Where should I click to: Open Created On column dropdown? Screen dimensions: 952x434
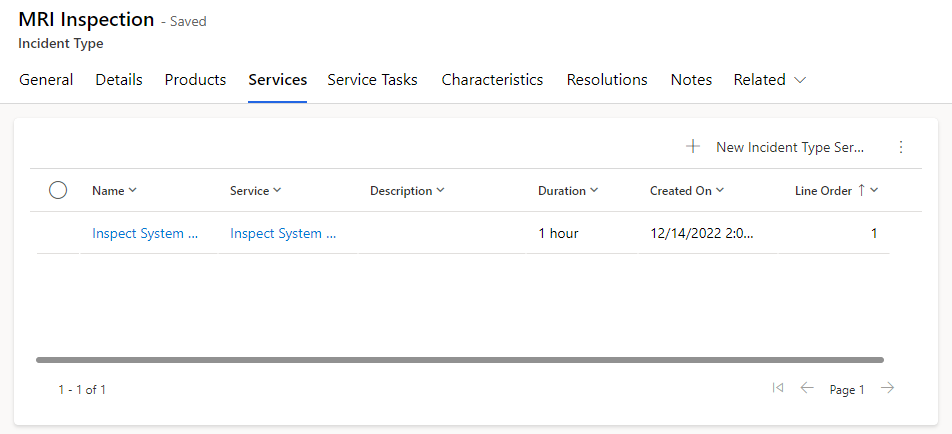point(720,190)
